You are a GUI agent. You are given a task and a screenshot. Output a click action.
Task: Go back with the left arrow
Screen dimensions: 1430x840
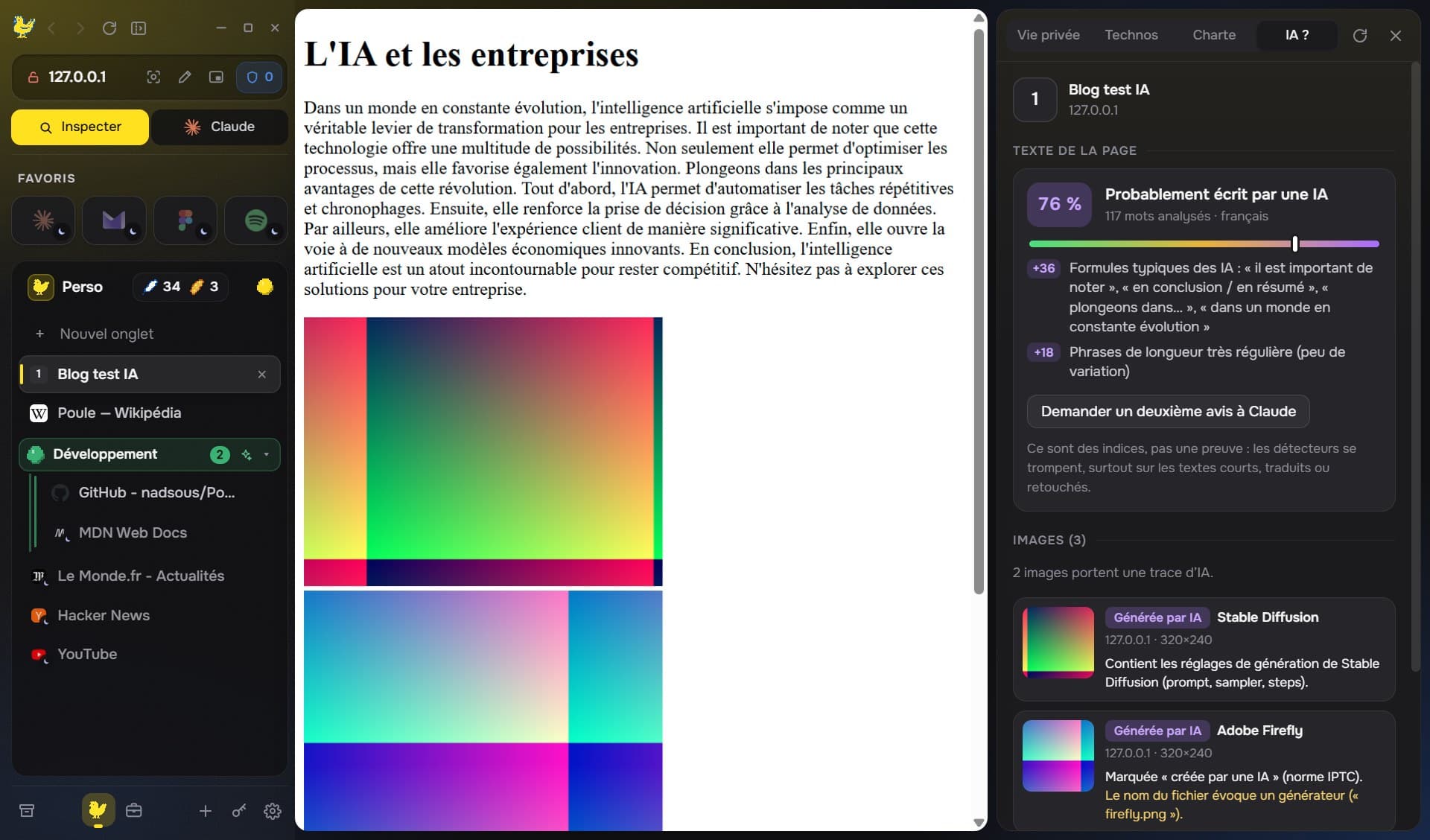point(51,28)
